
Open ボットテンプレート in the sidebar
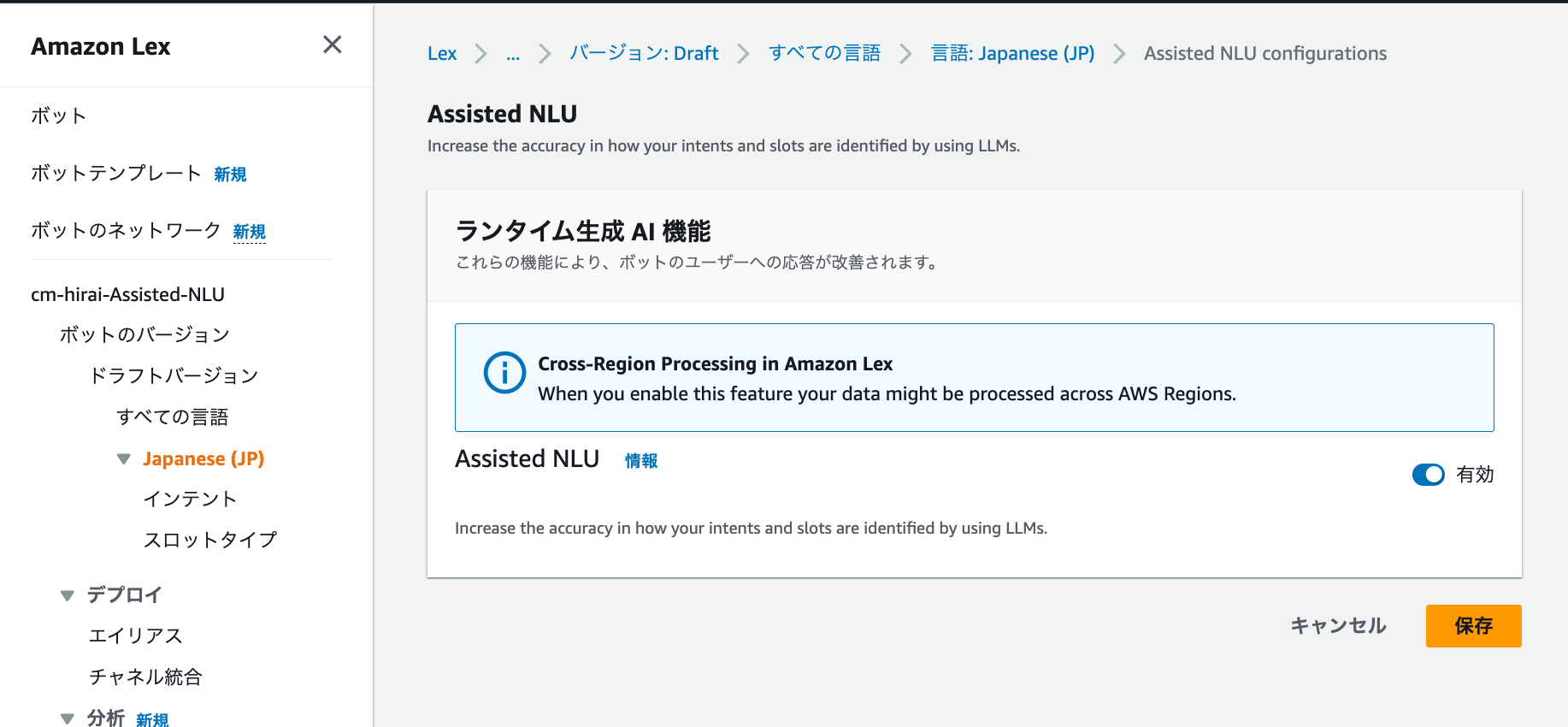tap(116, 174)
